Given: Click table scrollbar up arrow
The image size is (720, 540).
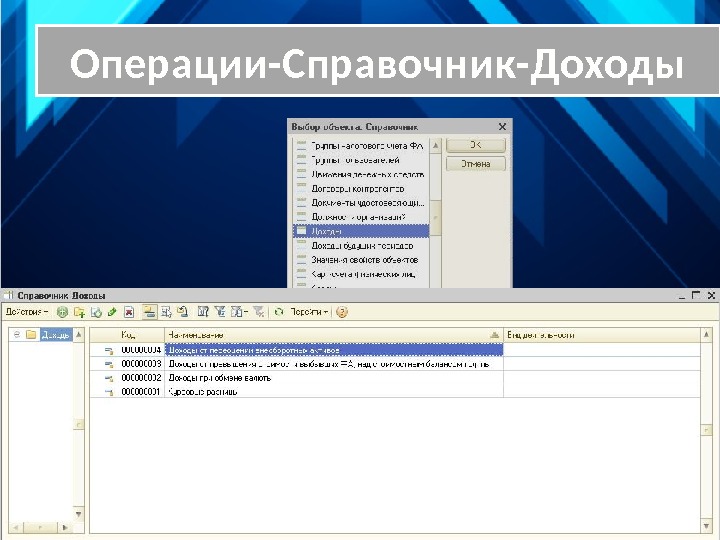Looking at the screenshot, I should pyautogui.click(x=706, y=335).
